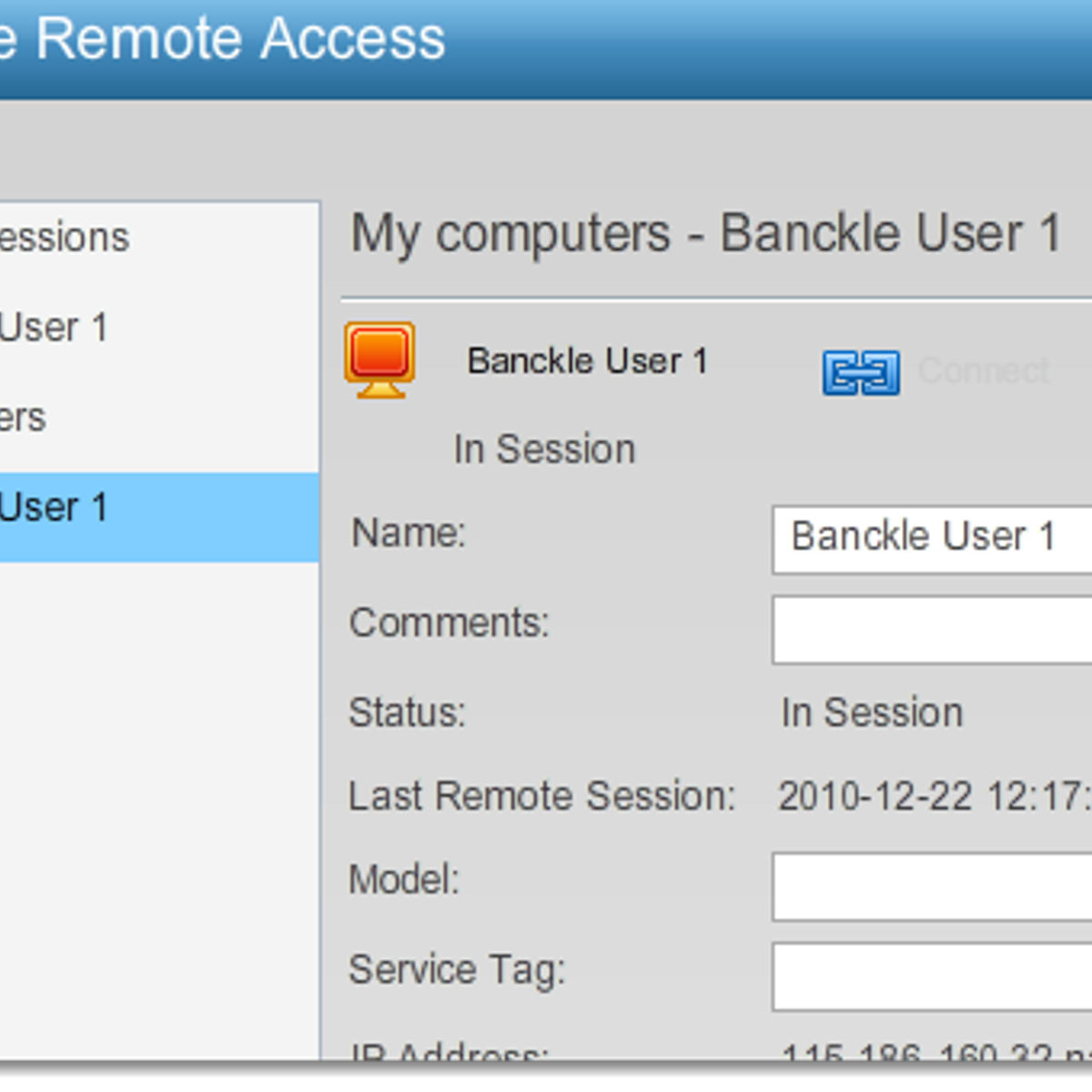
Task: Select the highlighted User 1 sidebar entry
Action: (x=159, y=516)
